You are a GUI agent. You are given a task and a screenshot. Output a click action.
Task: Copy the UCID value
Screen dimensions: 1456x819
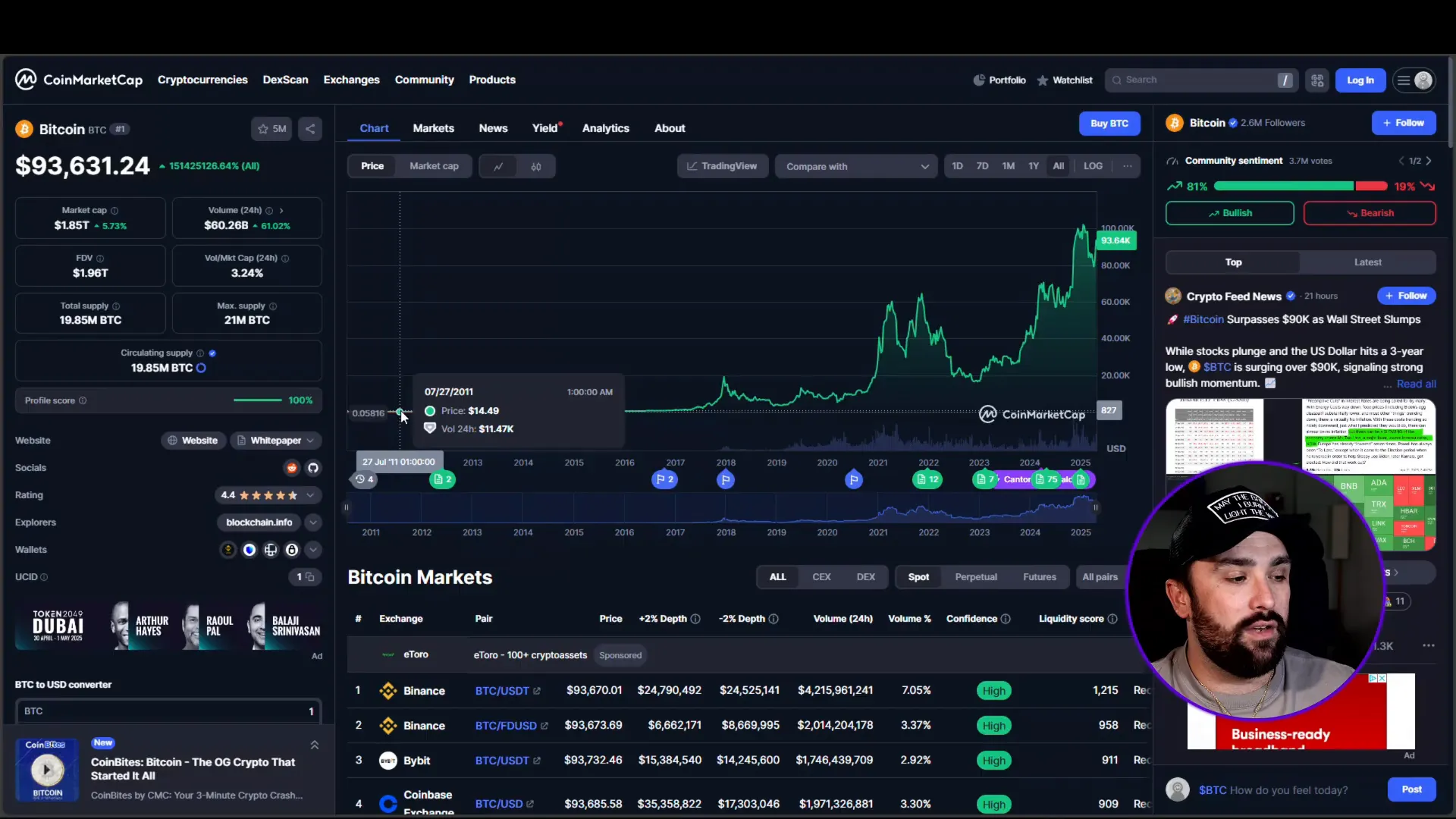point(310,577)
